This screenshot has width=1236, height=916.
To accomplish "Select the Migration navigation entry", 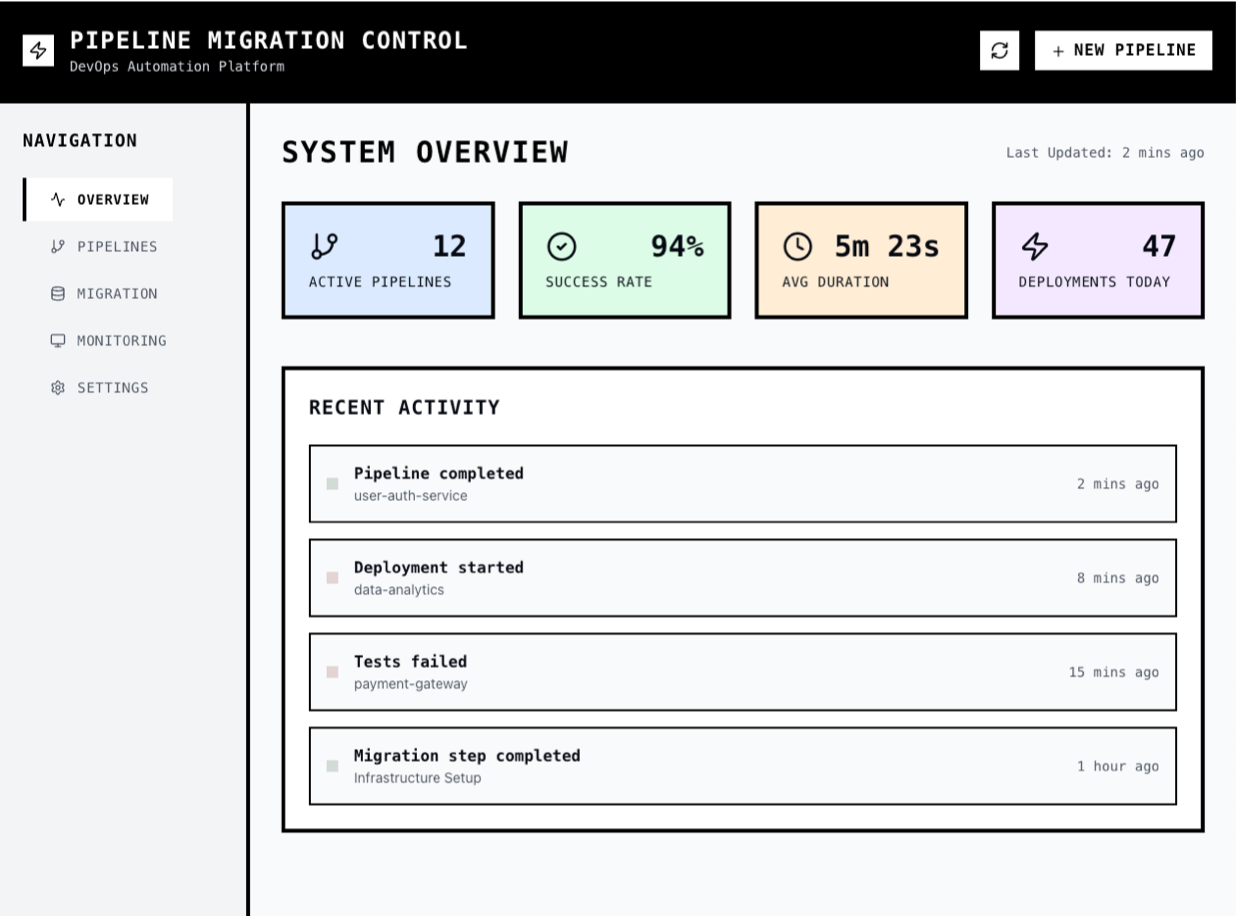I will (112, 293).
